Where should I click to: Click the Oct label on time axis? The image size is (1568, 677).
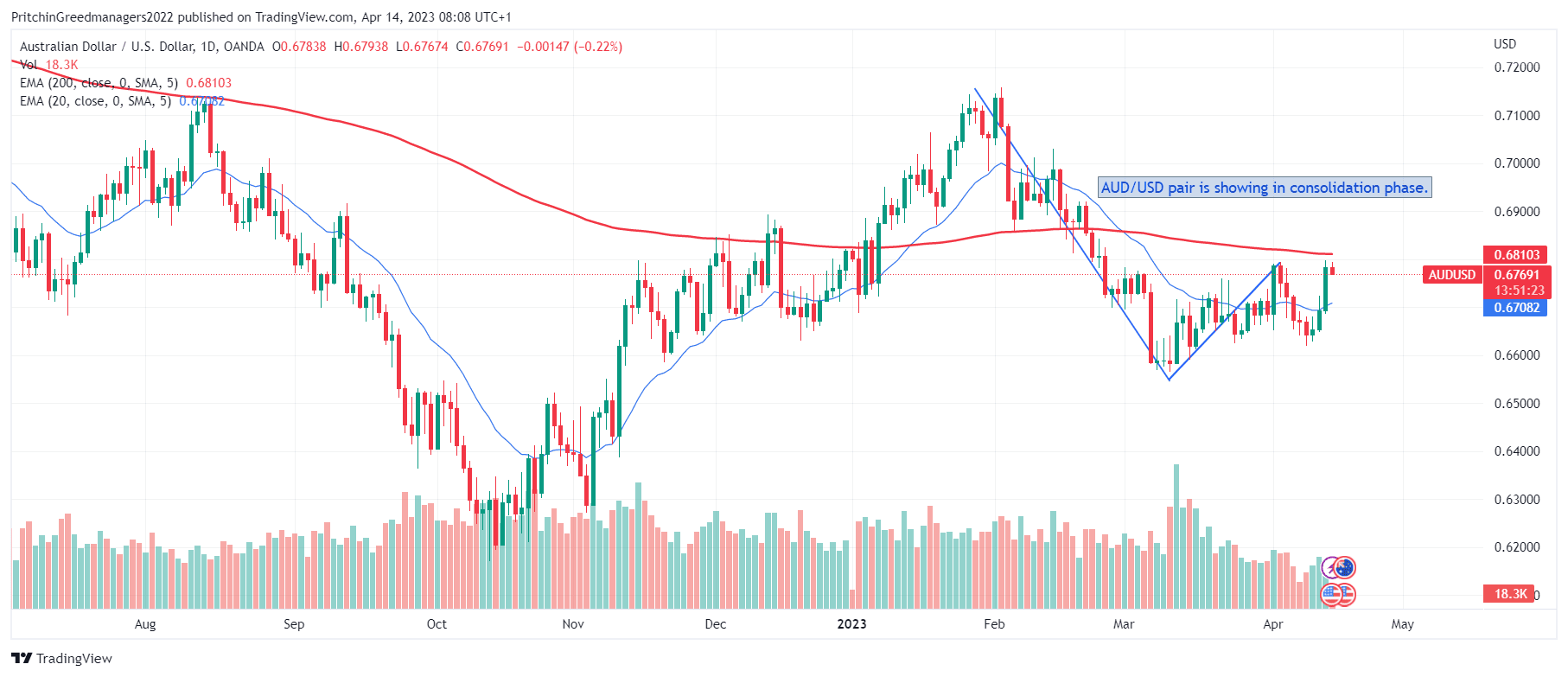pyautogui.click(x=437, y=624)
